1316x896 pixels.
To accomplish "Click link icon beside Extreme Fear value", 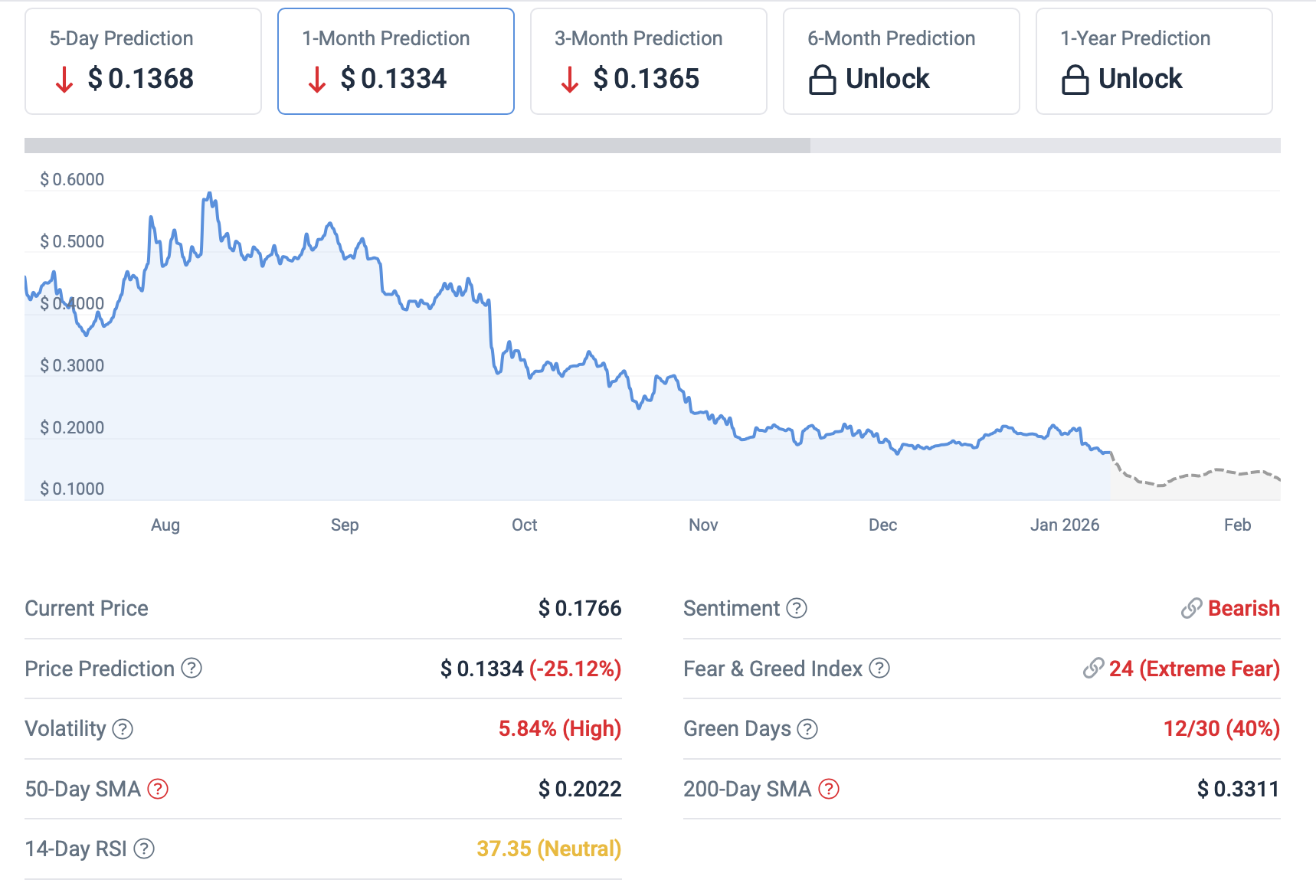I will [1093, 669].
